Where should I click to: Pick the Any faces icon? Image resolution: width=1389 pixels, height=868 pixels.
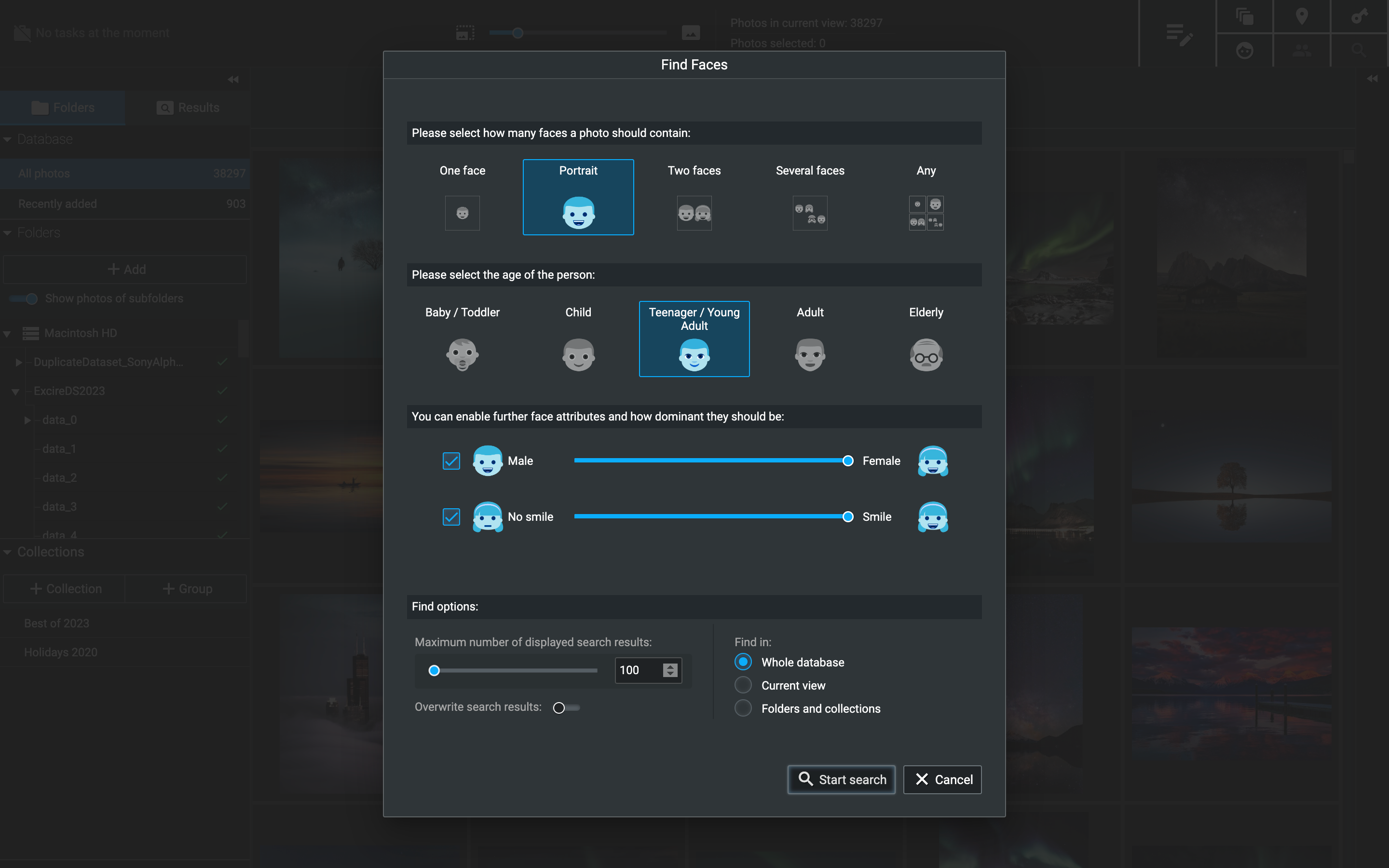coord(926,213)
